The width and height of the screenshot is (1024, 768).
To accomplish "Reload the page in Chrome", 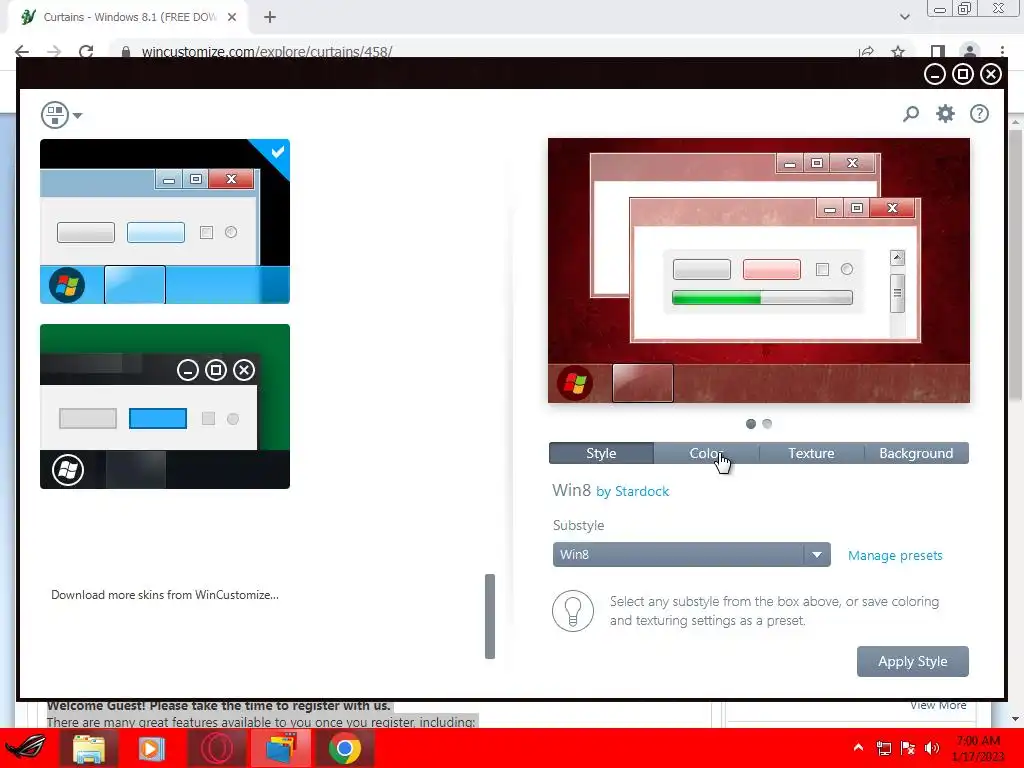I will (86, 51).
